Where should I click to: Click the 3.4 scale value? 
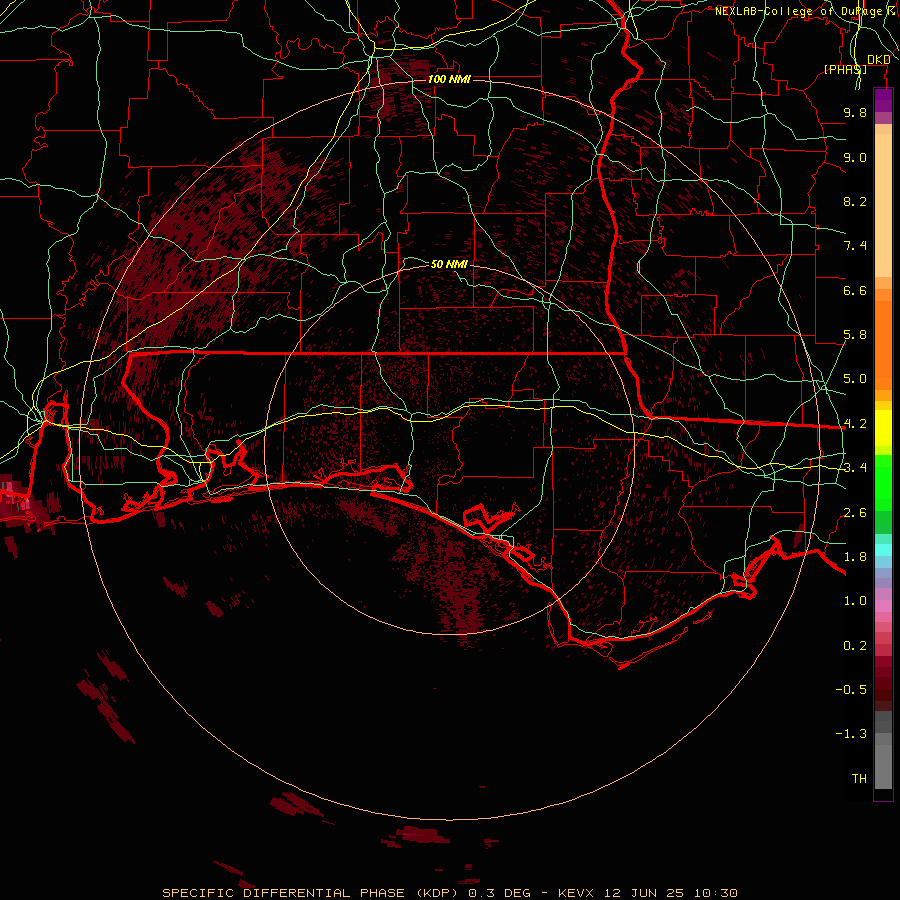[x=855, y=468]
